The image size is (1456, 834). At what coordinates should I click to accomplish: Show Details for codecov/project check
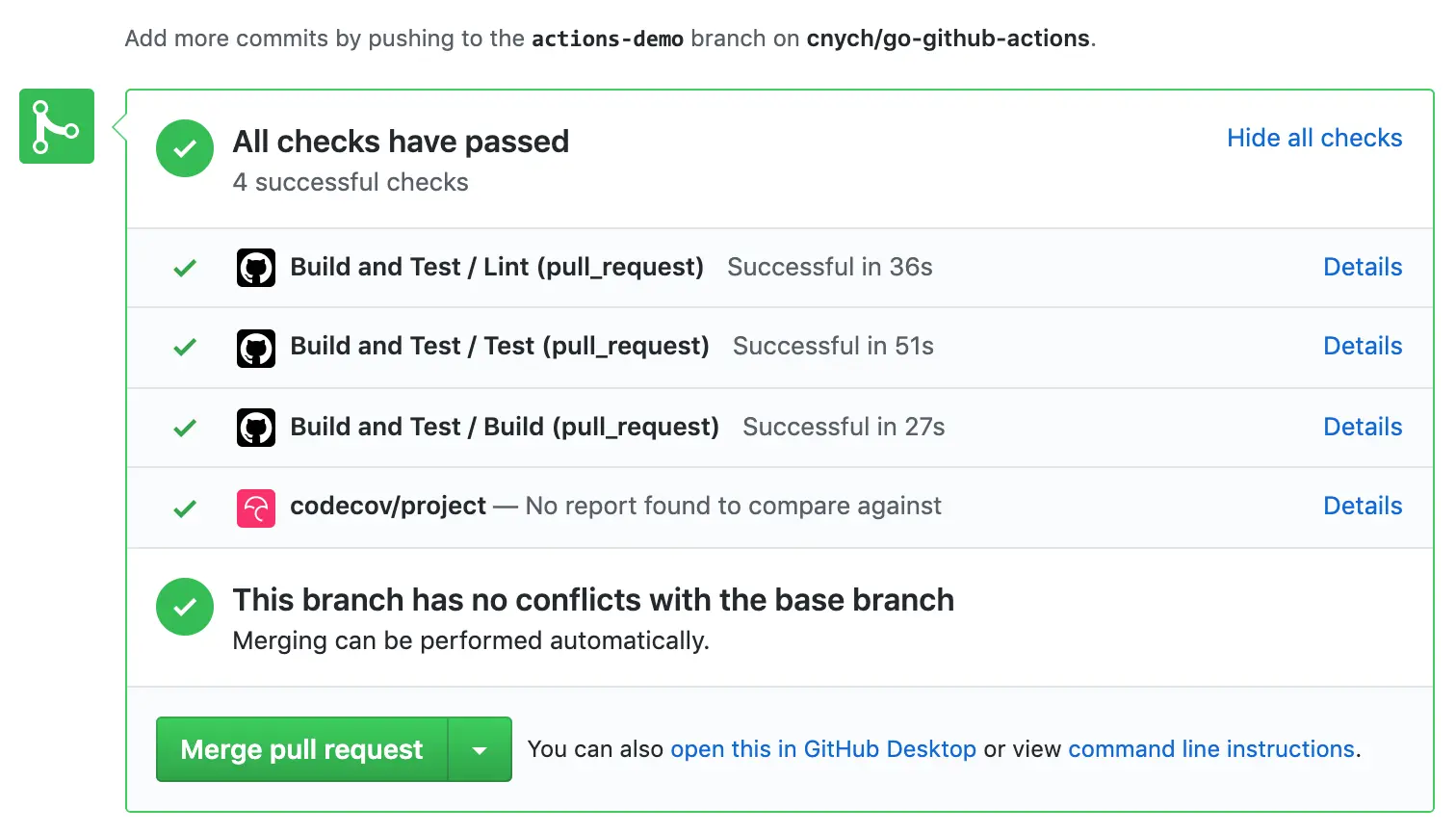pyautogui.click(x=1362, y=506)
